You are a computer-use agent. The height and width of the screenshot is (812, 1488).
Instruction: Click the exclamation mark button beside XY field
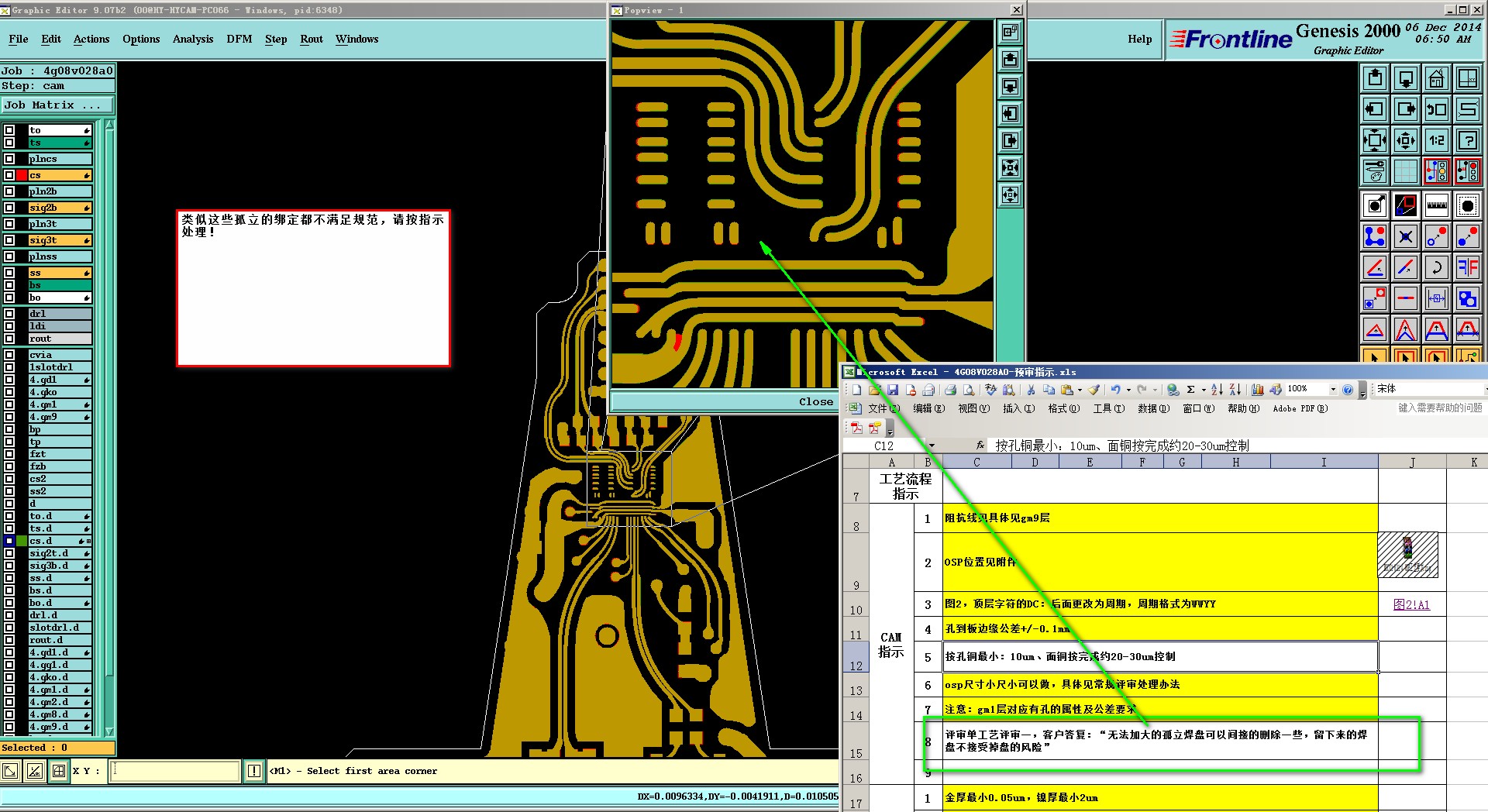(254, 771)
